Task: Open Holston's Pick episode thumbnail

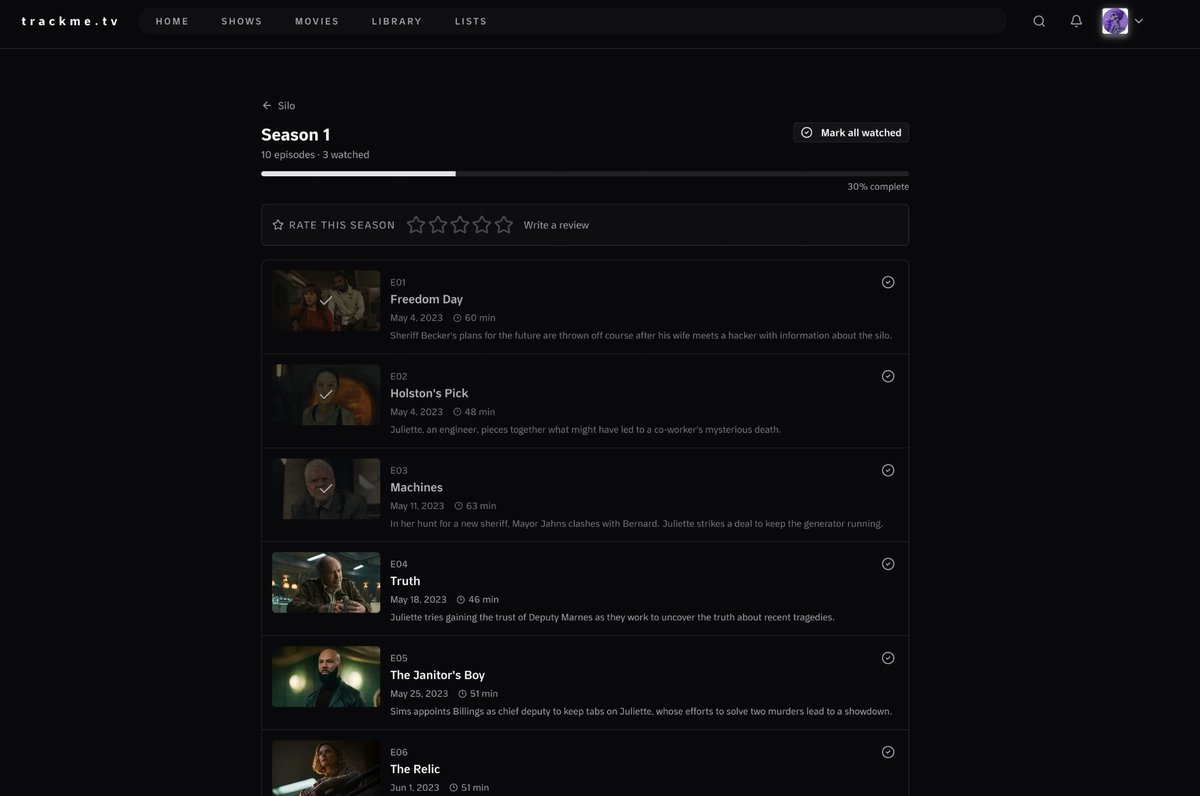Action: [x=326, y=395]
